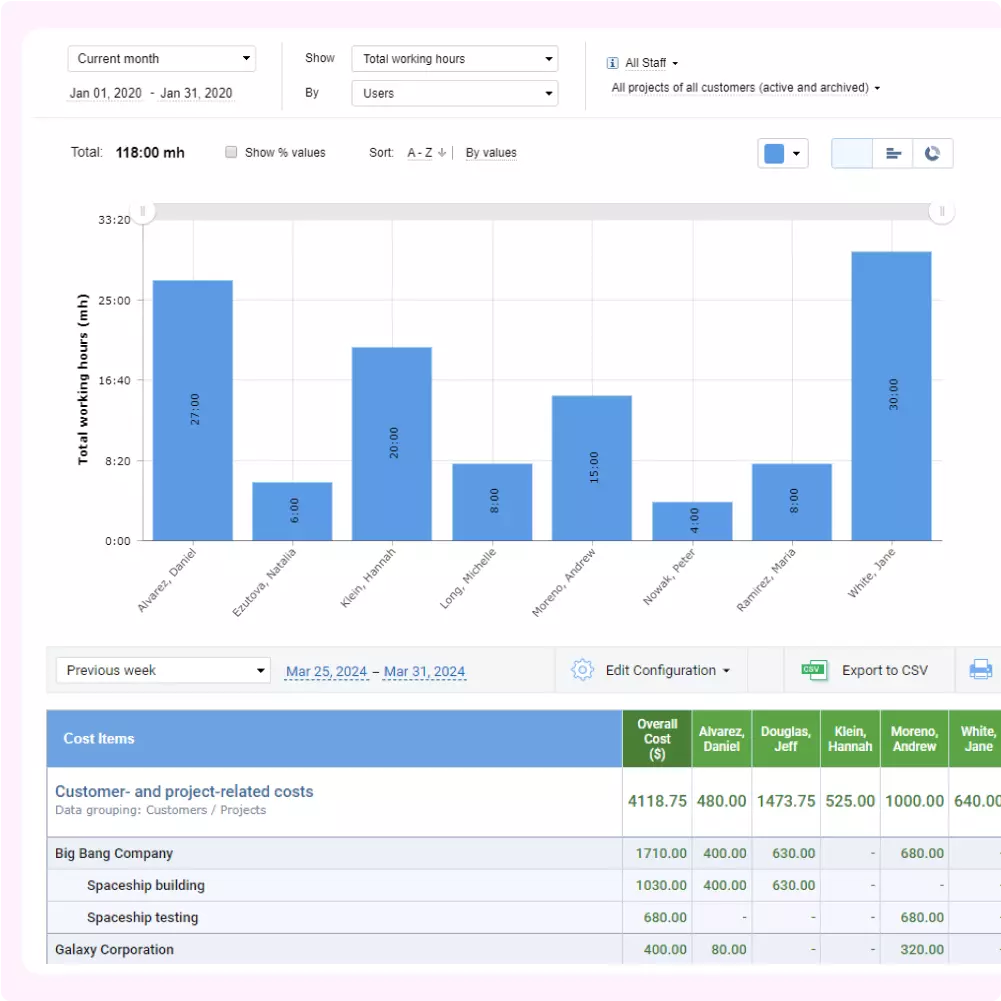This screenshot has height=1001, width=1001.
Task: Click Export to CSV
Action: pyautogui.click(x=884, y=670)
